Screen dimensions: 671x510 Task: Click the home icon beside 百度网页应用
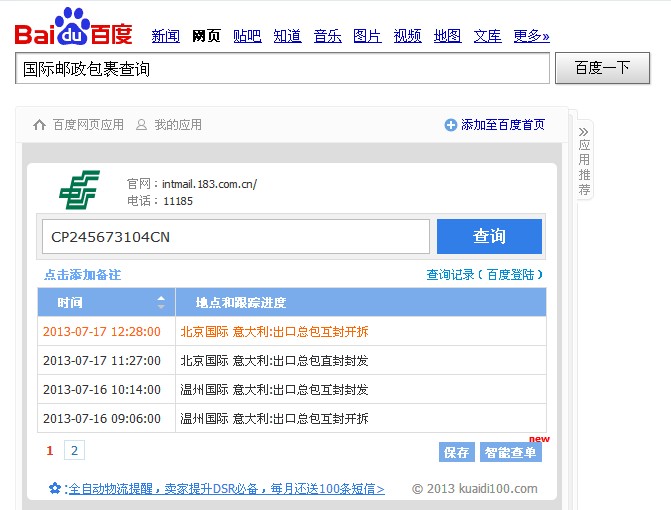pyautogui.click(x=39, y=125)
